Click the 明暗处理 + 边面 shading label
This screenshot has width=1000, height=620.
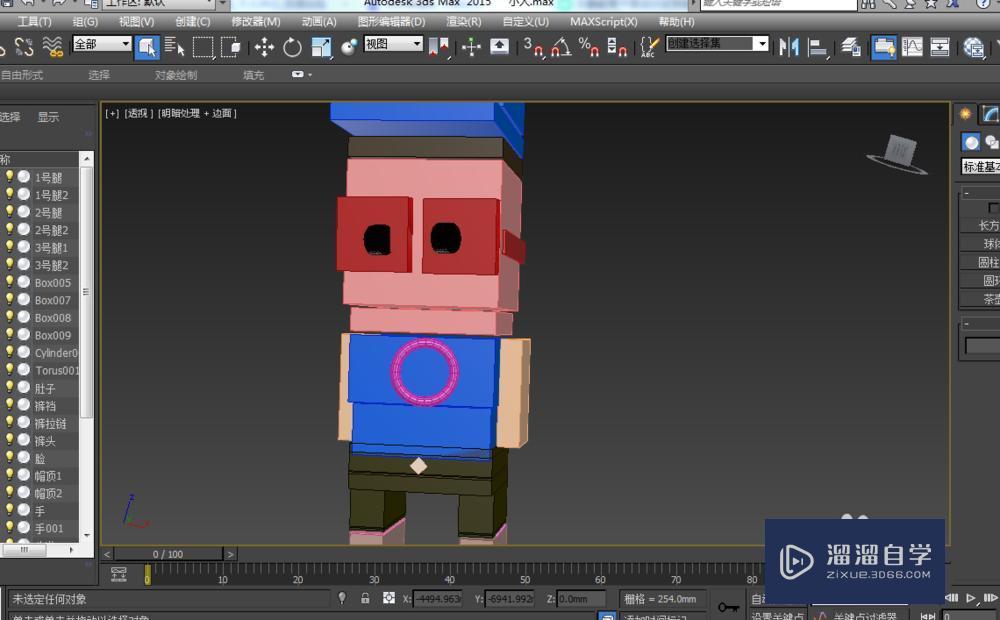pos(198,113)
